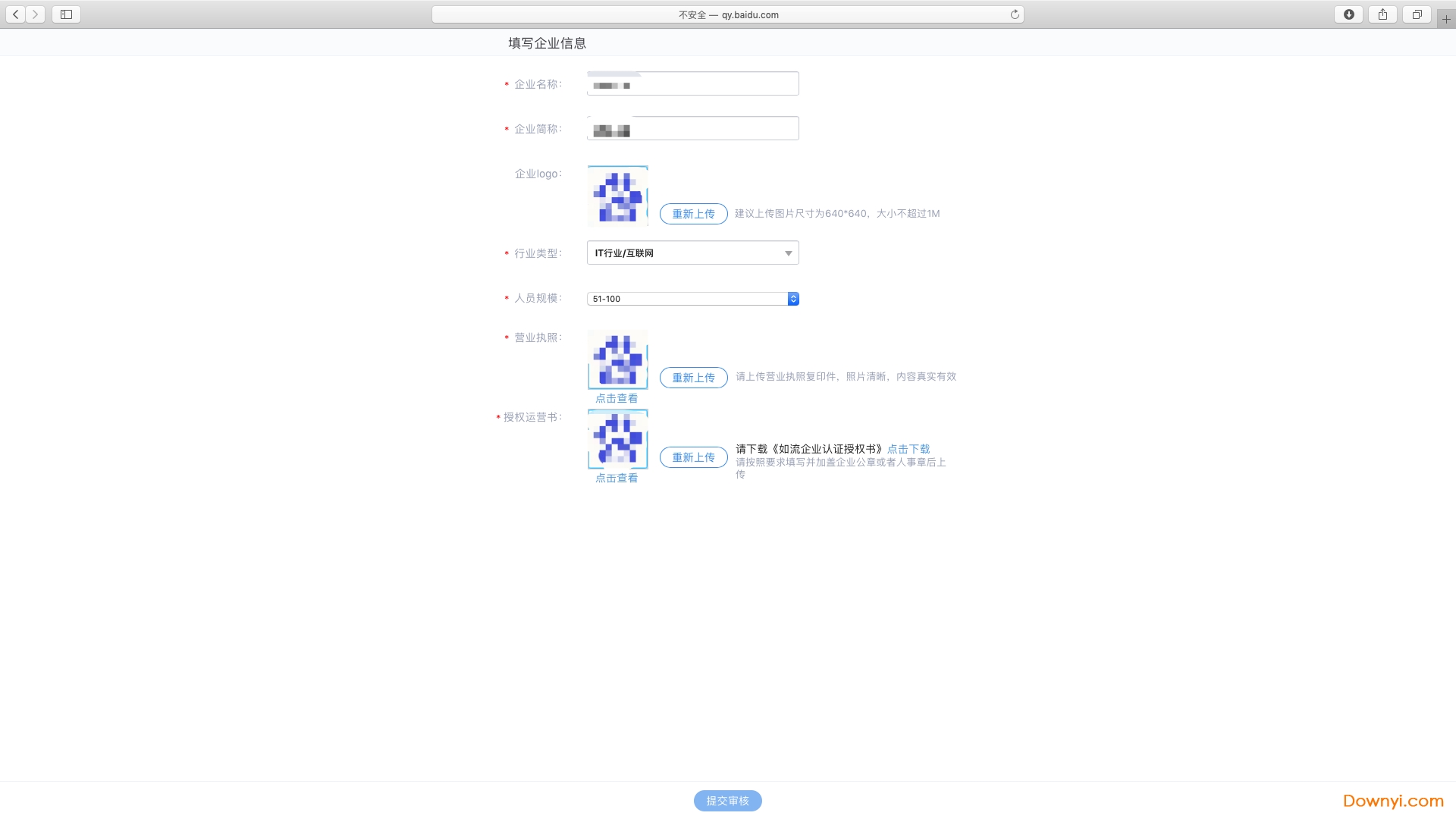Expand the 行业类型 industry dropdown
Screen dimensions: 1456x819
[692, 253]
